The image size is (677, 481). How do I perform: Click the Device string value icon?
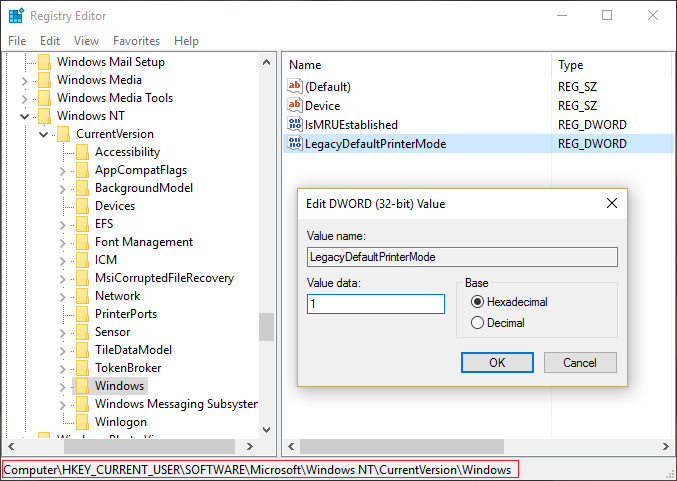[295, 106]
